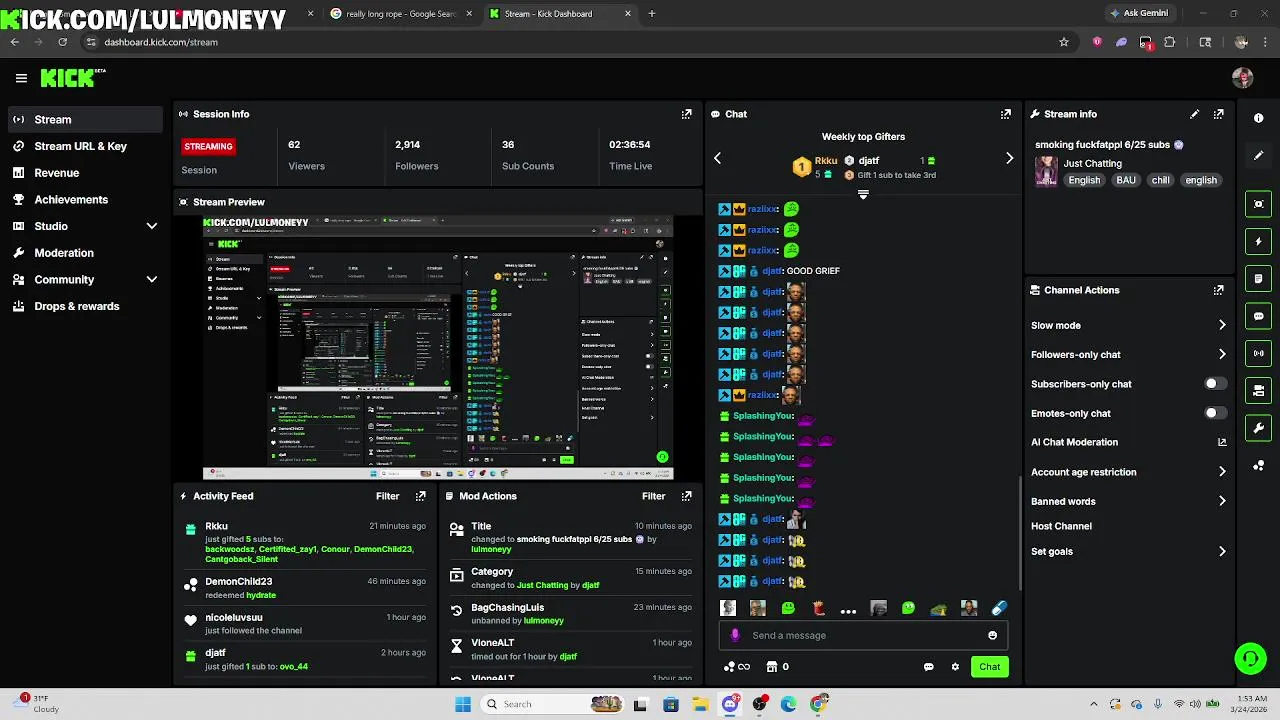
Task: Click the info icon in right rail
Action: tap(1258, 118)
